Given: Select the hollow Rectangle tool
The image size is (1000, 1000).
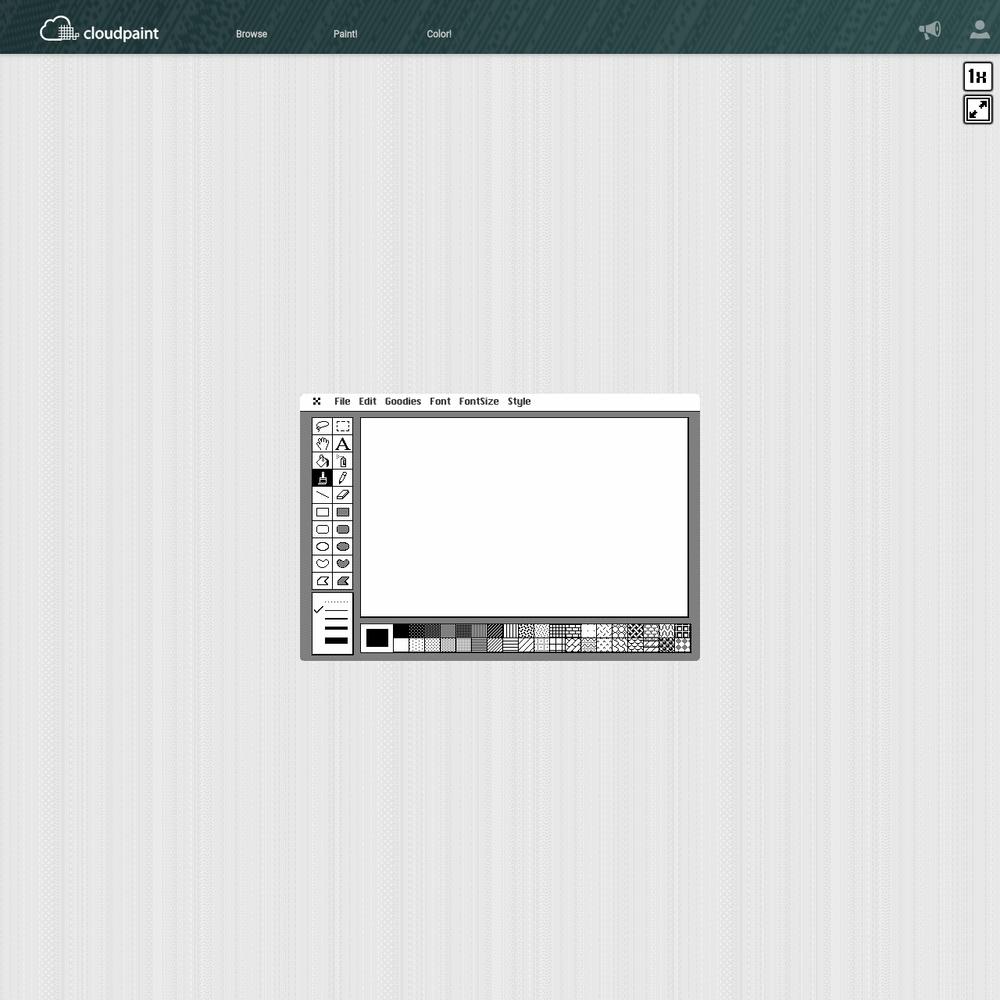Looking at the screenshot, I should (322, 512).
